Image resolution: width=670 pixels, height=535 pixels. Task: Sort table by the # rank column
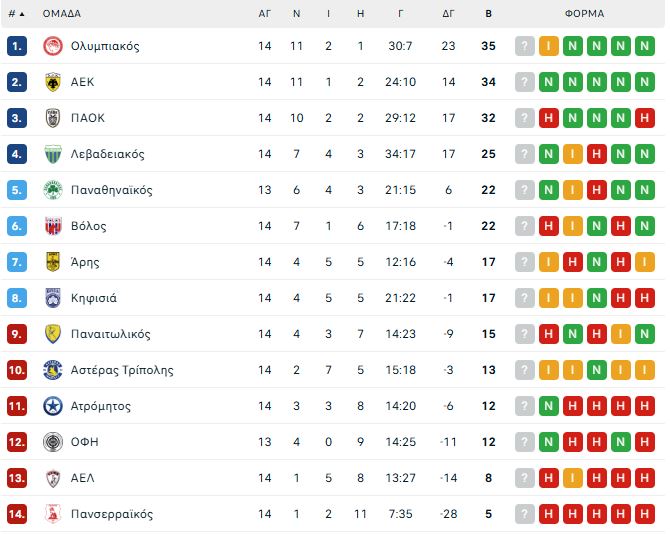[16, 14]
